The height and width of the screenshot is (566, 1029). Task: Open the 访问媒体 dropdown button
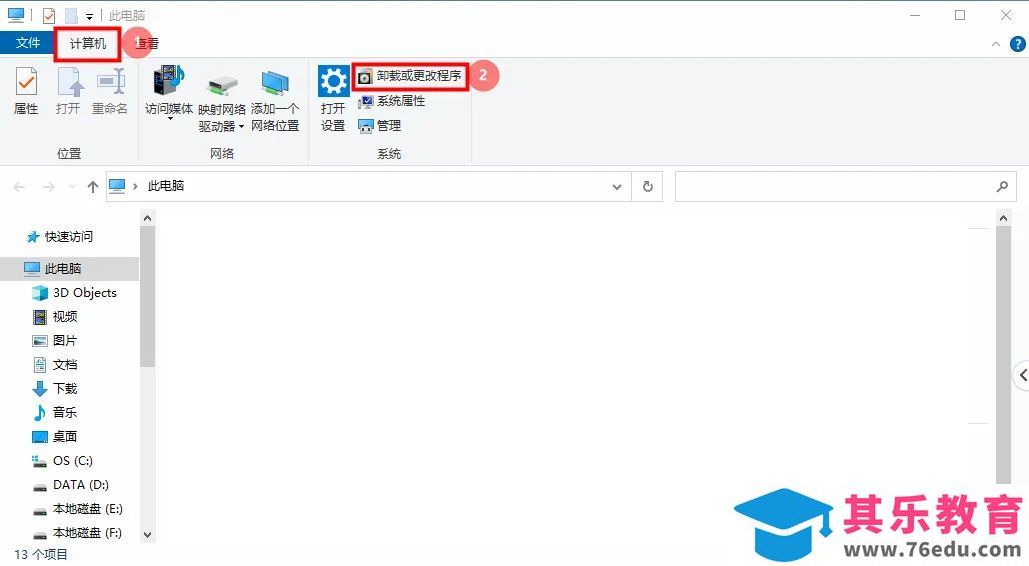coord(169,93)
